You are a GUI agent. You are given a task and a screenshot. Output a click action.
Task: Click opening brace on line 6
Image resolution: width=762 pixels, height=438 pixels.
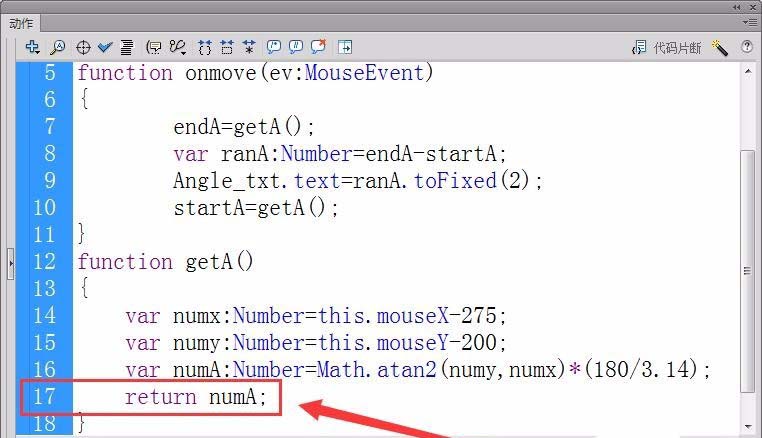coord(84,99)
